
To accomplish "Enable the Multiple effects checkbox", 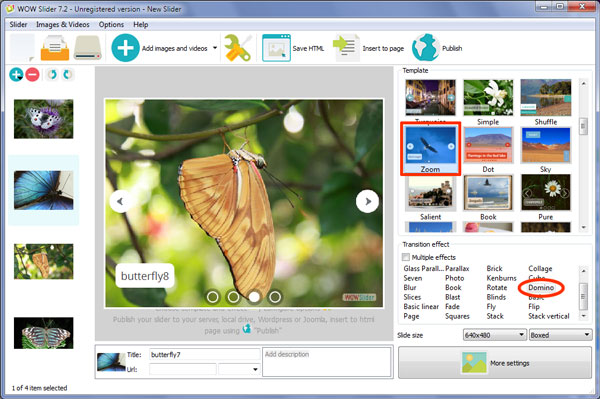I will pyautogui.click(x=406, y=257).
